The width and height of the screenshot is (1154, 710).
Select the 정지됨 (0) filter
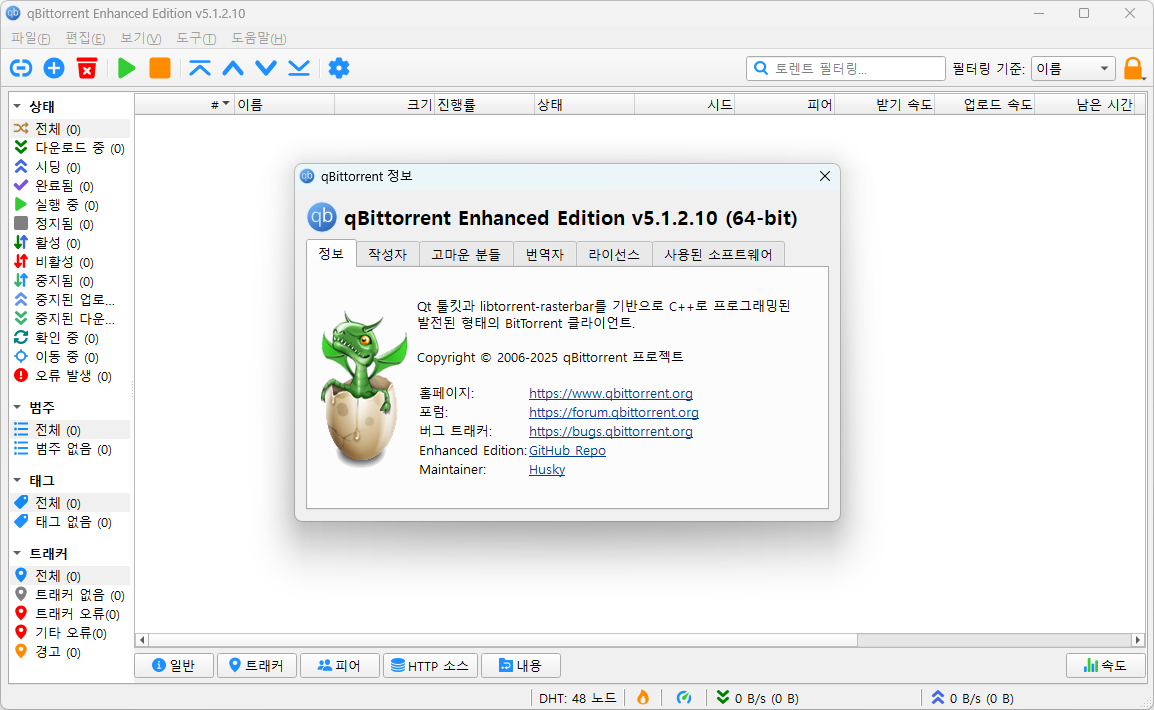click(x=70, y=224)
